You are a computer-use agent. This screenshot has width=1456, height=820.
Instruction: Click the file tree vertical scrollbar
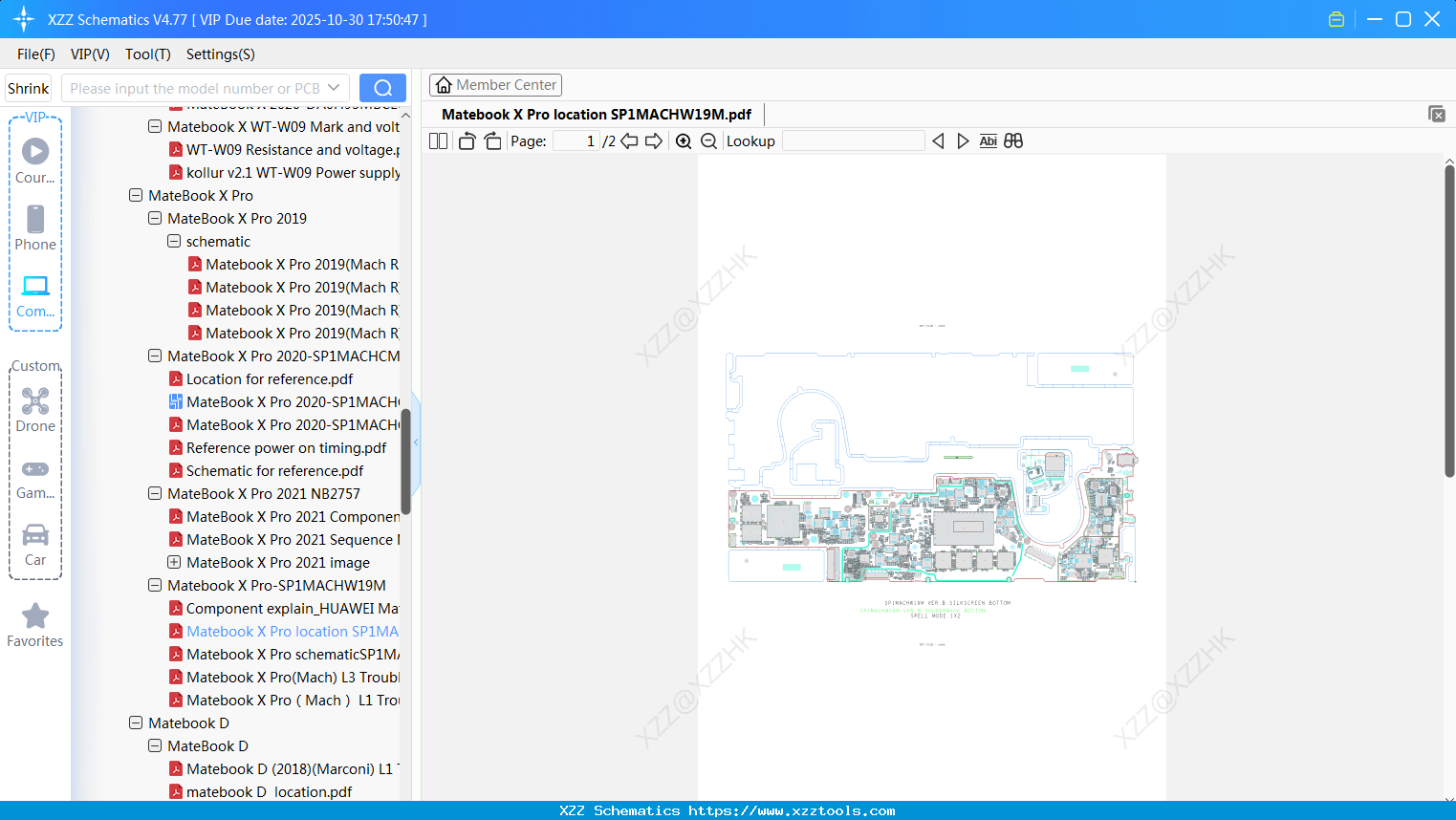click(405, 463)
